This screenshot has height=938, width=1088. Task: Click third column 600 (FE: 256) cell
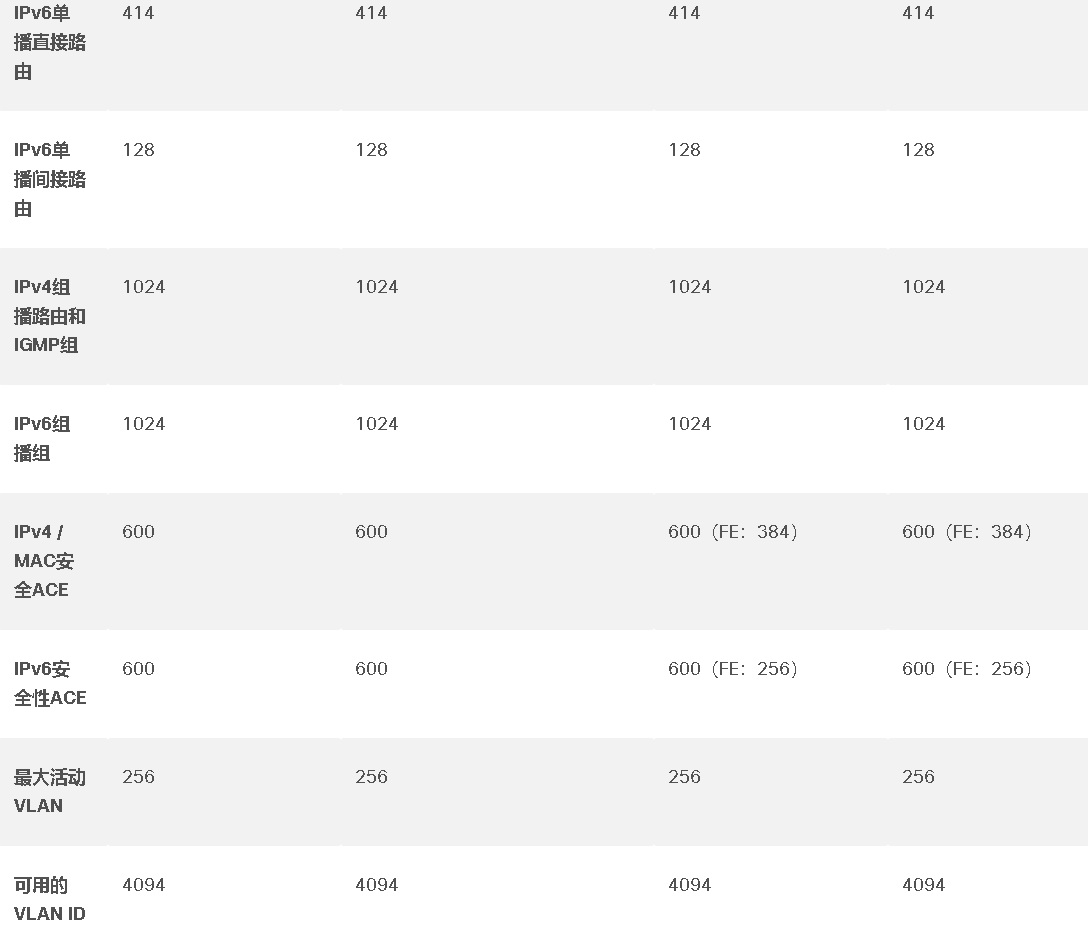tap(732, 668)
